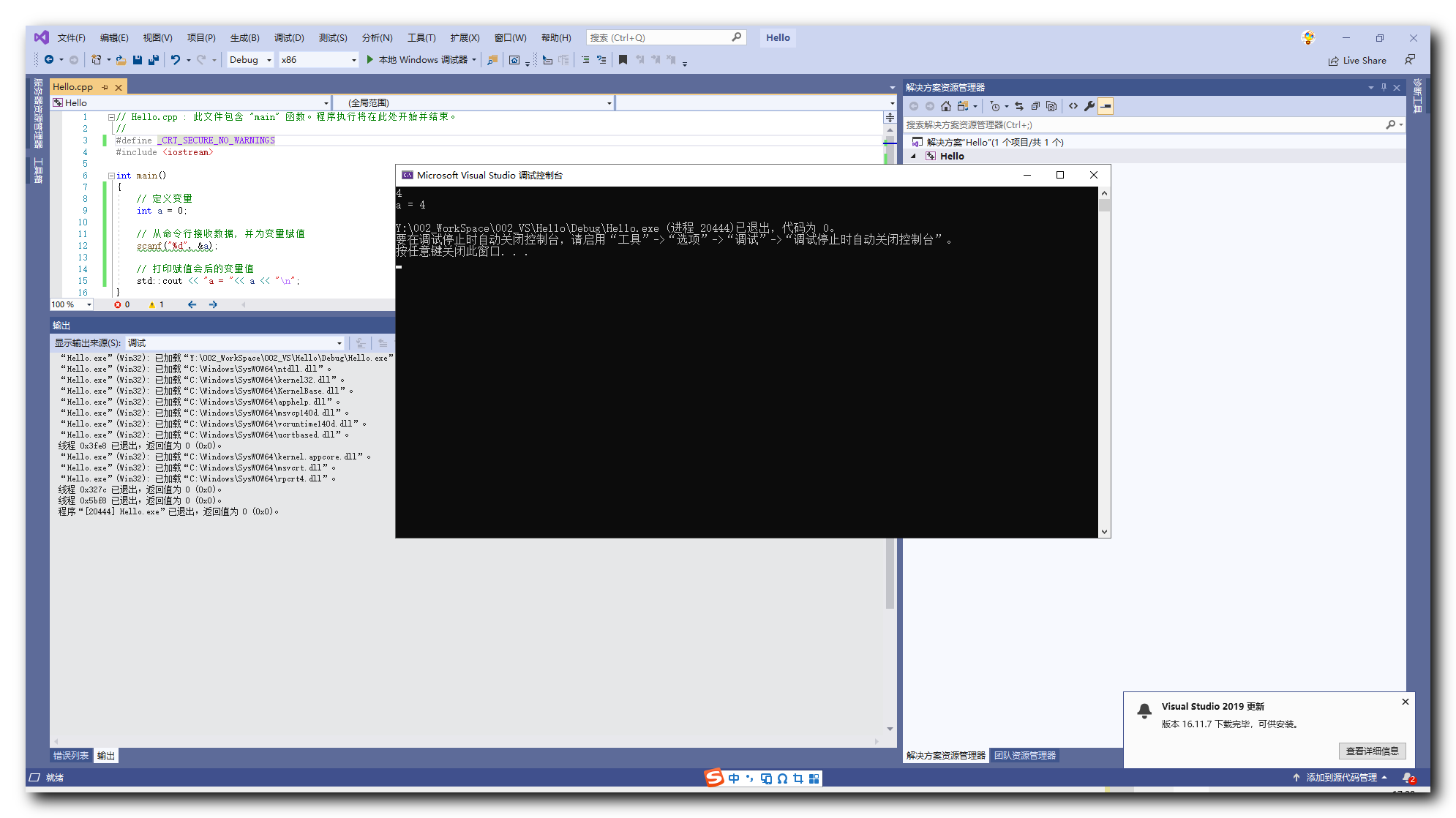
Task: Select the Properties wrench icon in Solution Explorer
Action: pos(1089,106)
